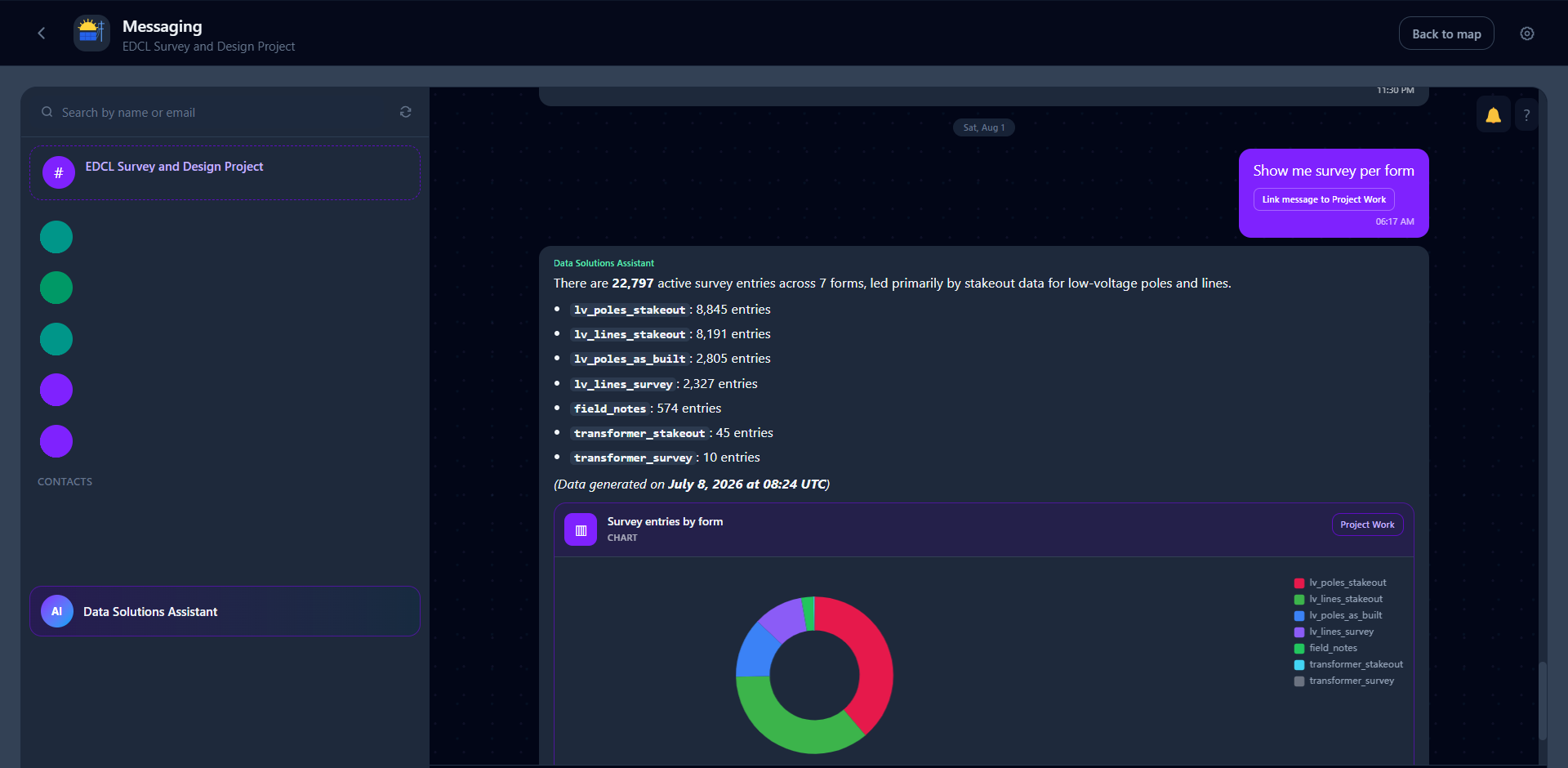The image size is (1568, 768).
Task: Click 'Survey entries by form' chart title
Action: pyautogui.click(x=665, y=521)
